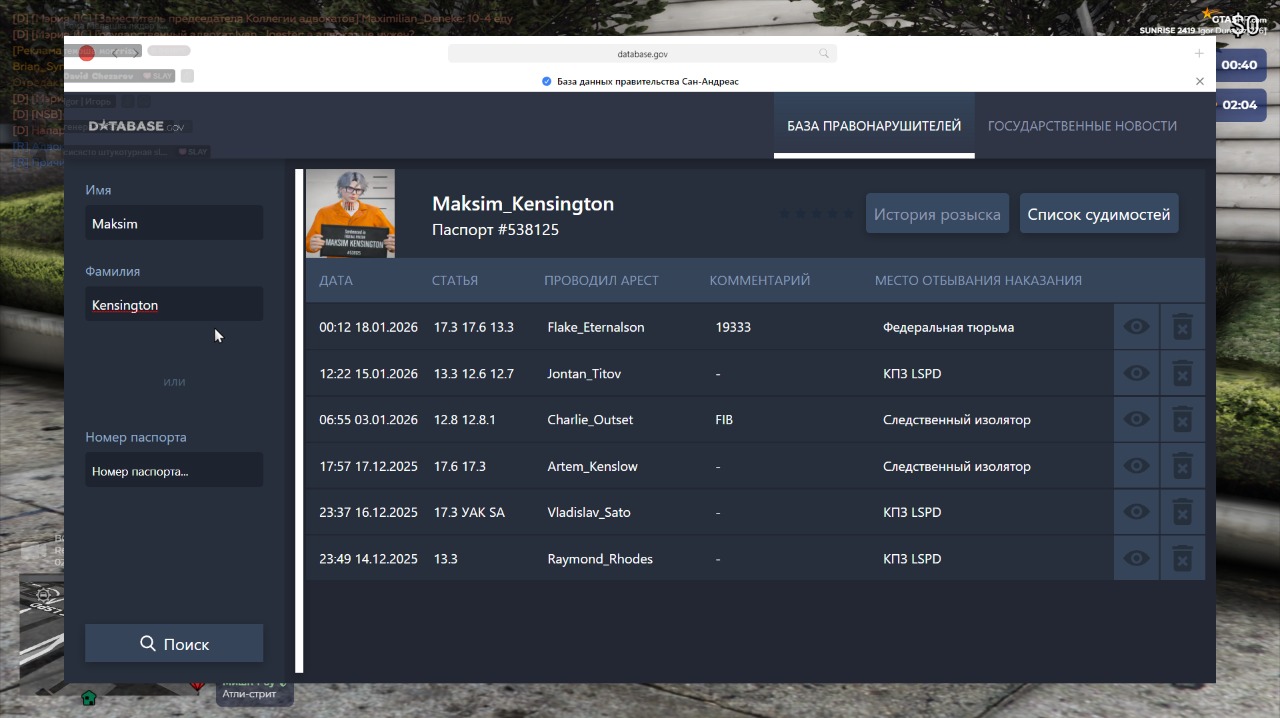Remove the Artem_Kenslow record with trash icon
This screenshot has width=1280, height=718.
click(1182, 466)
